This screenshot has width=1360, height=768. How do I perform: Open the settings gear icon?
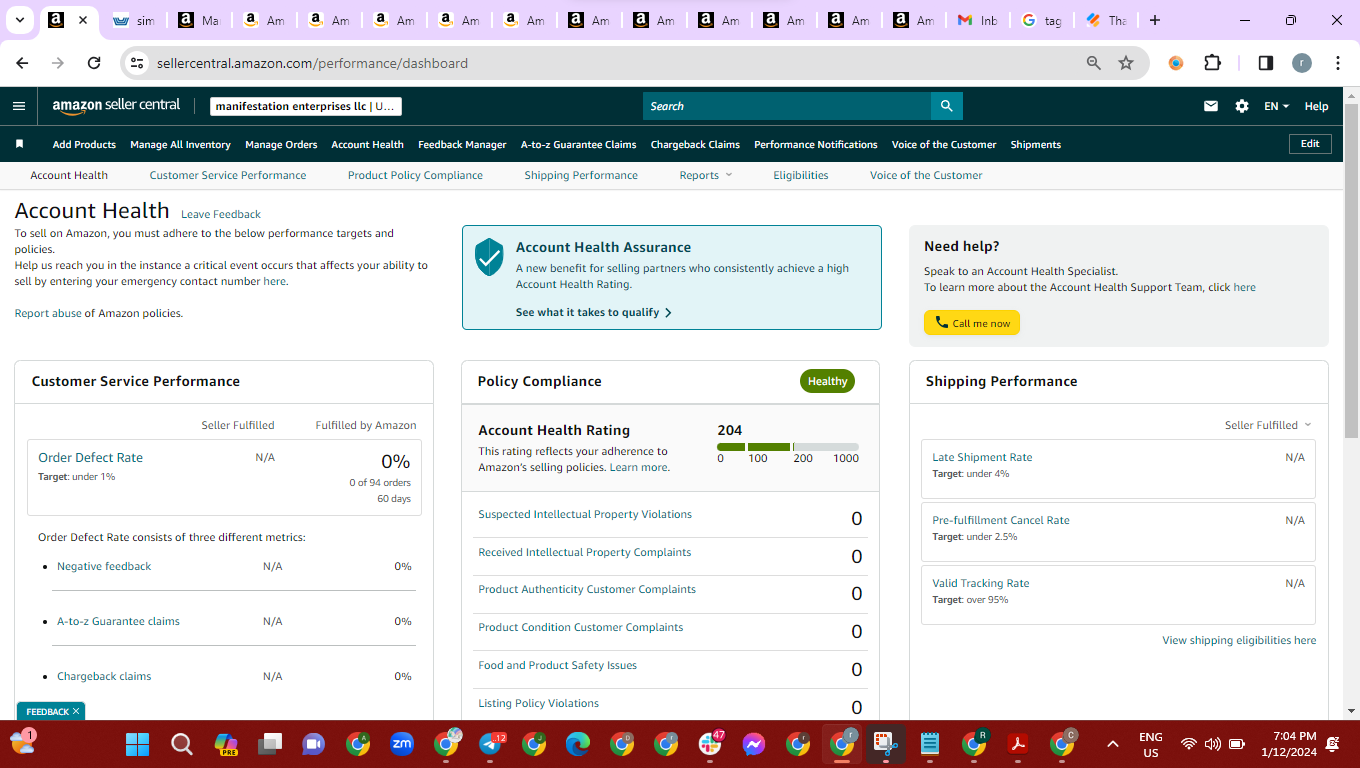click(x=1242, y=106)
